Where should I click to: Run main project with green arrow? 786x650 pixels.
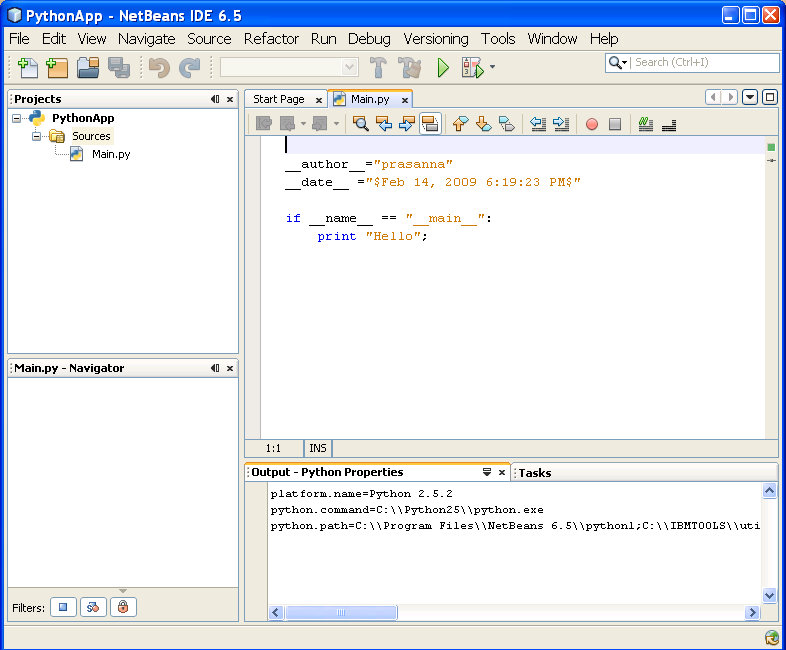click(x=443, y=68)
